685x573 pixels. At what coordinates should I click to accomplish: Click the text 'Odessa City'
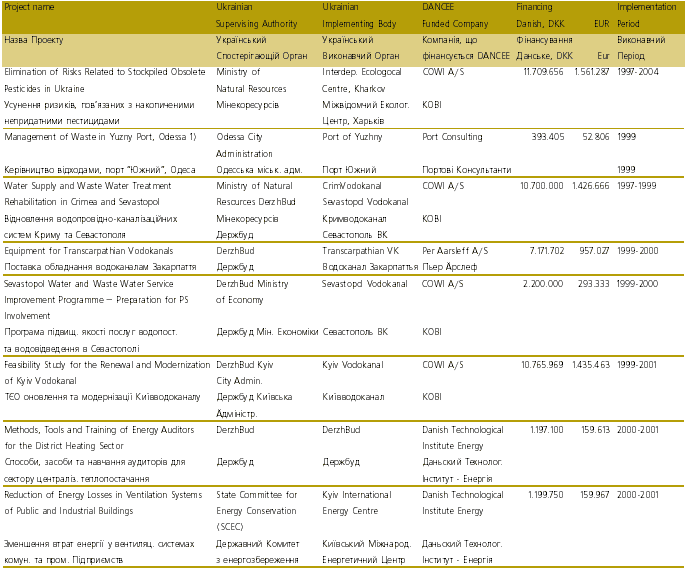239,137
